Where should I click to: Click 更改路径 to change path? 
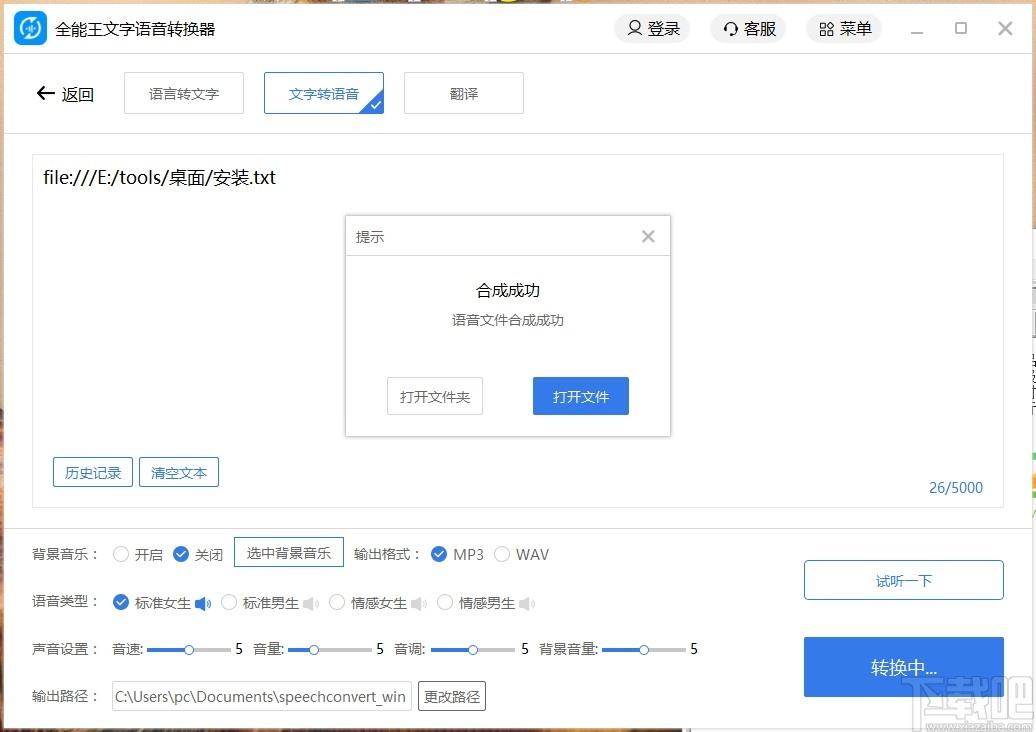tap(452, 696)
